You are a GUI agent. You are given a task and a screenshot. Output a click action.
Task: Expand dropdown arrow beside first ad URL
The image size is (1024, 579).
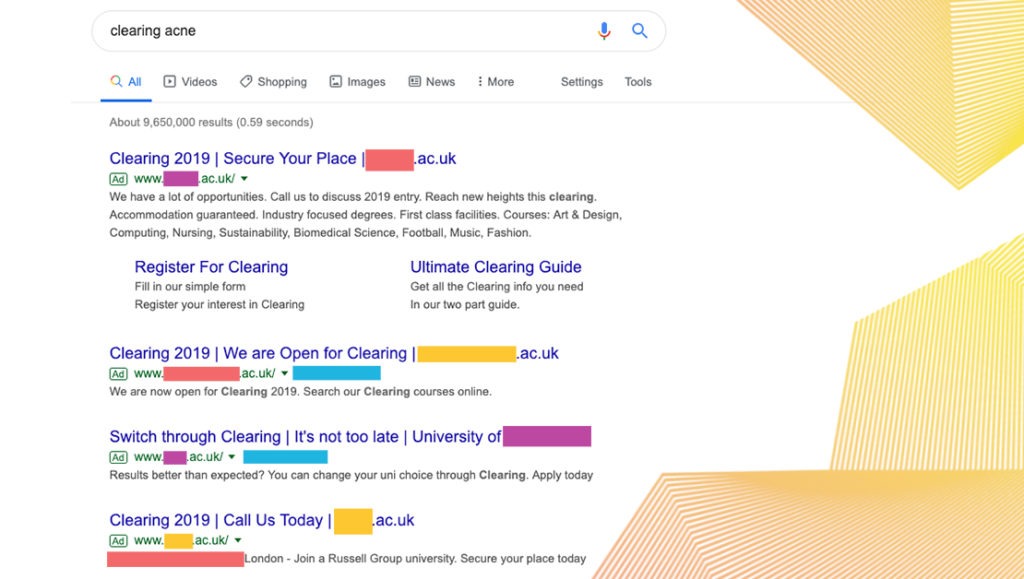244,178
